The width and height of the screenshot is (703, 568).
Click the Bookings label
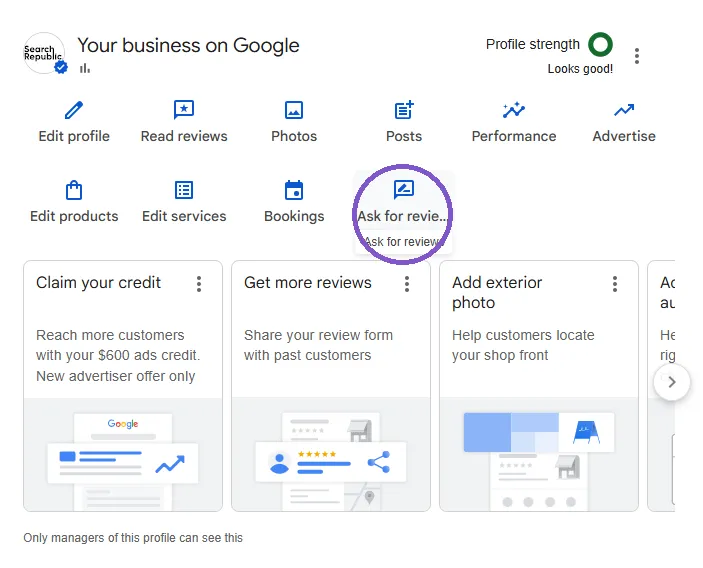[294, 216]
